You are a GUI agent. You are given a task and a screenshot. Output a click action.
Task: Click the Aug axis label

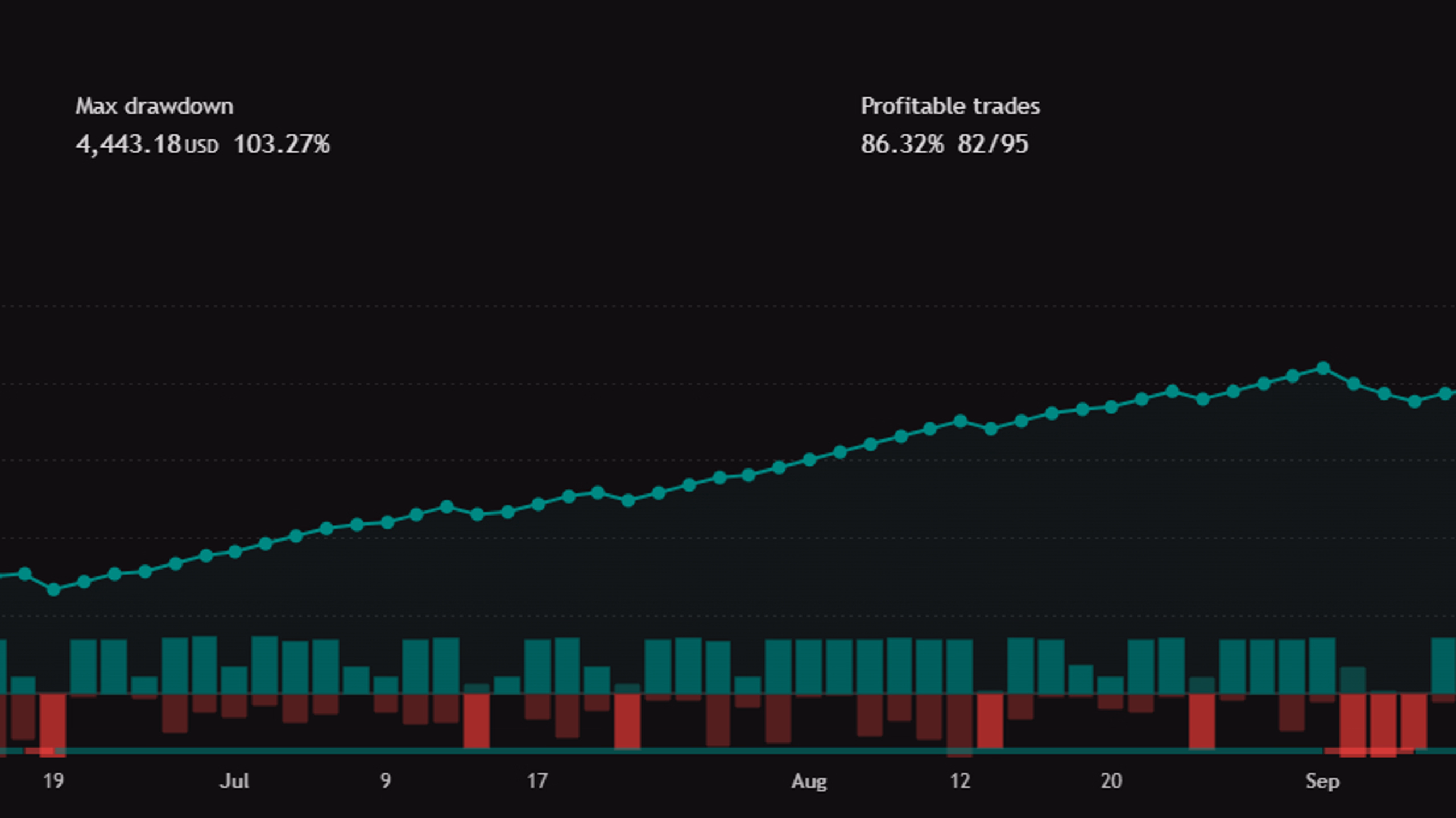[809, 782]
